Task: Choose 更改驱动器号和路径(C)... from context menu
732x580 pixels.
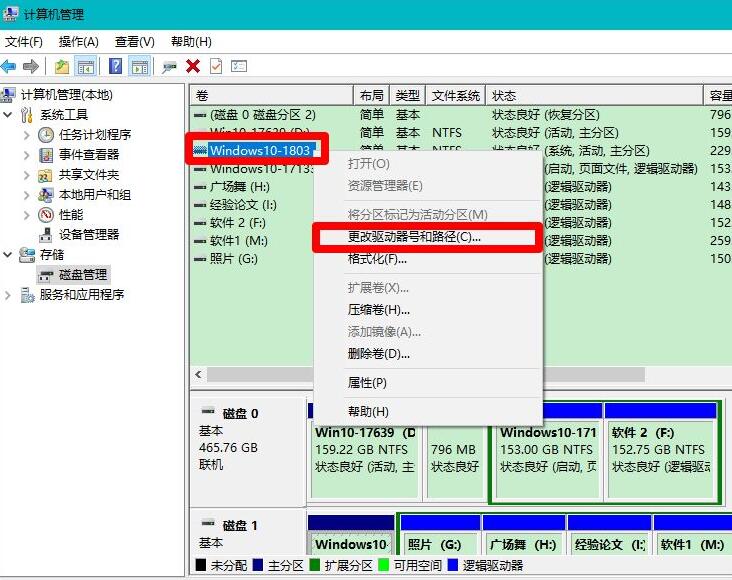Action: [413, 237]
